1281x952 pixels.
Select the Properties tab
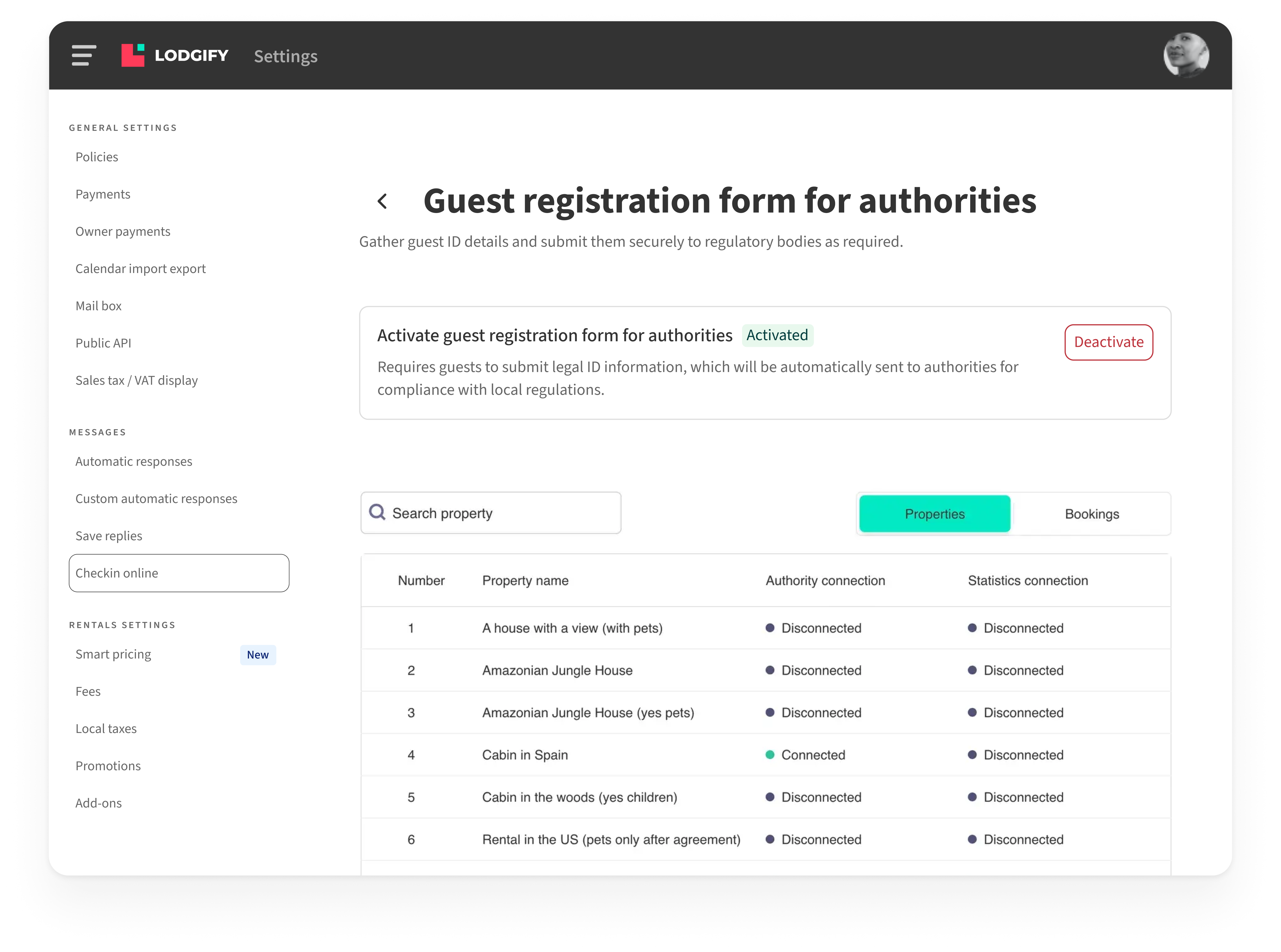tap(934, 514)
